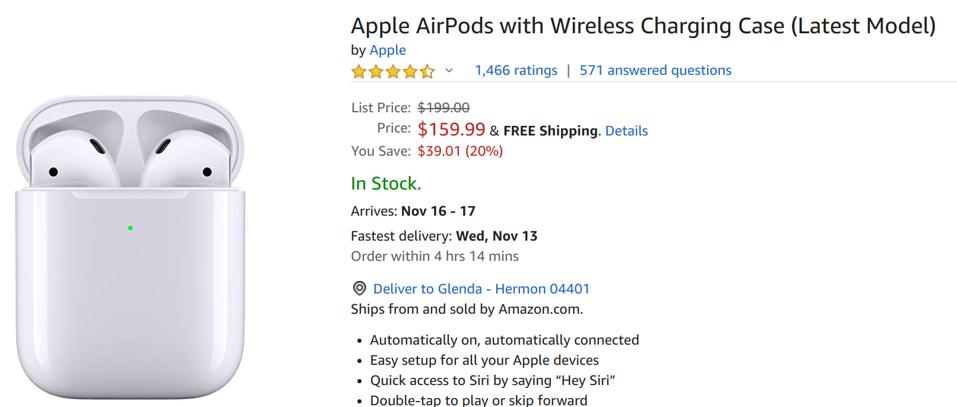Click the FREE Shipping text
The height and width of the screenshot is (407, 957).
tap(550, 130)
